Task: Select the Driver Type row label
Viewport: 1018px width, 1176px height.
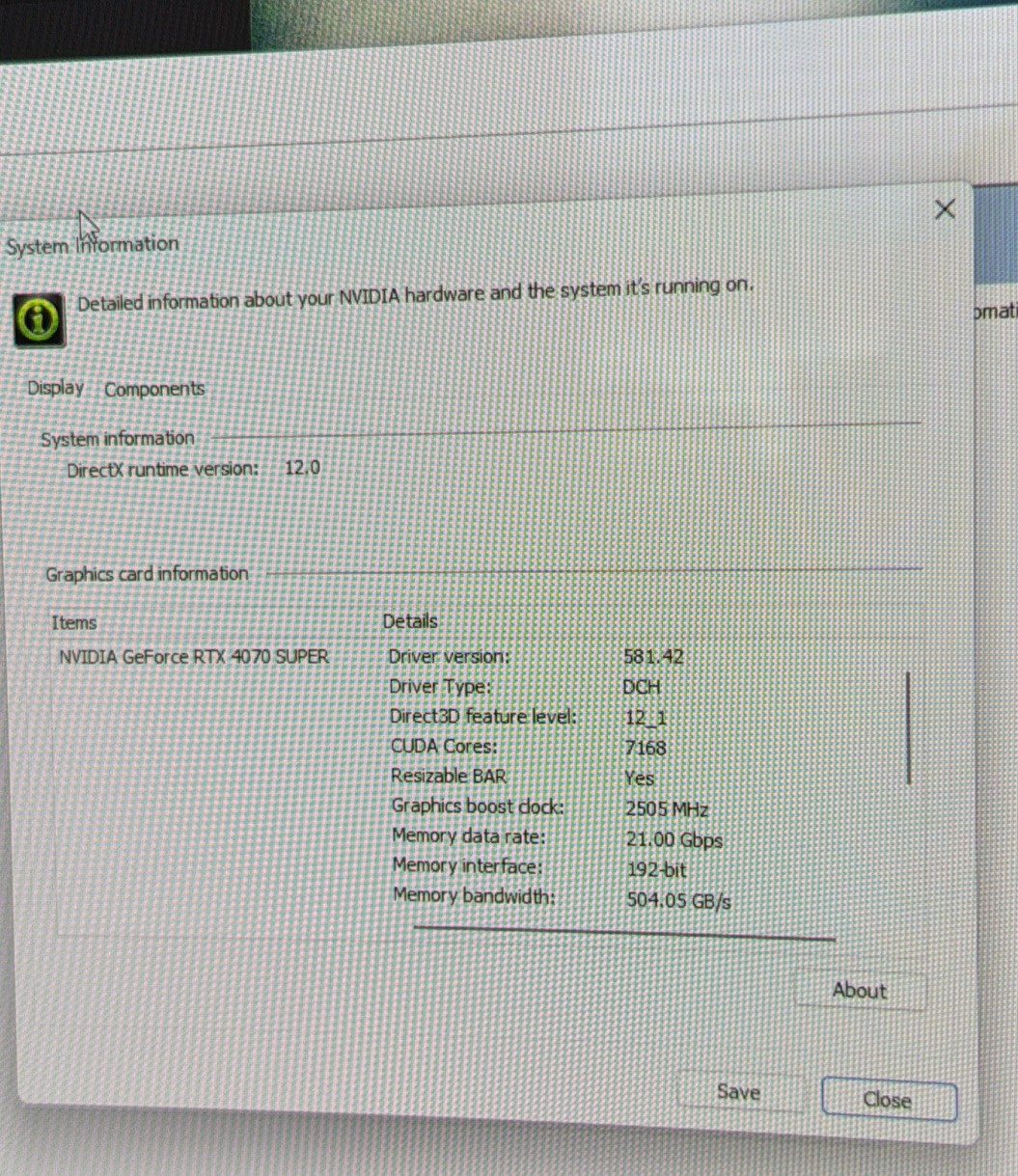Action: [x=440, y=687]
